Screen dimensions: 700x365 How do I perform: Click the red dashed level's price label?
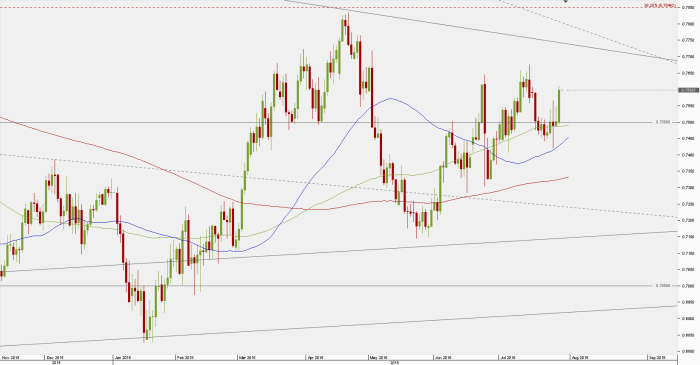tap(659, 6)
